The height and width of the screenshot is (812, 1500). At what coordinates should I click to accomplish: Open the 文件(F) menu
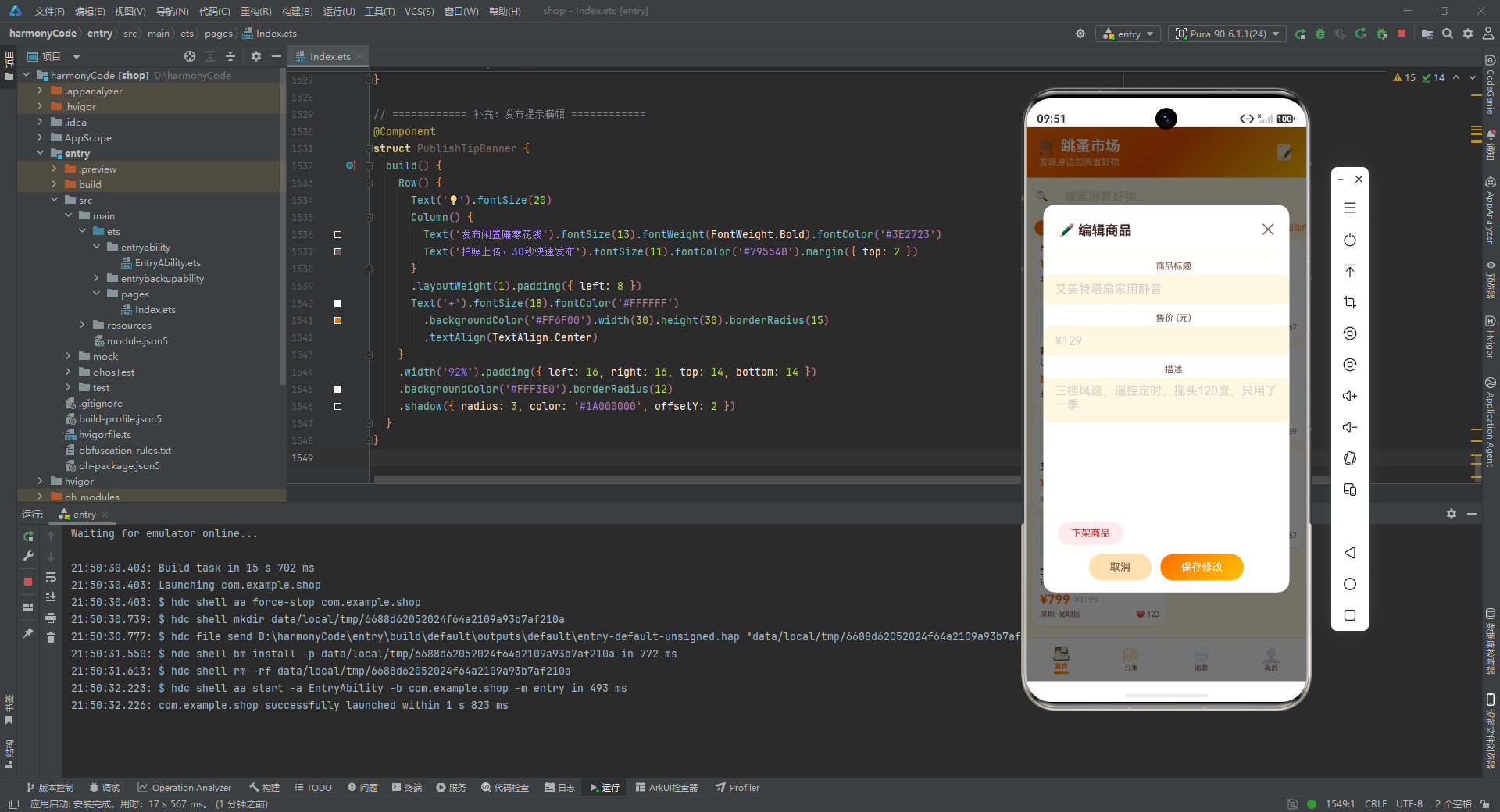[49, 11]
